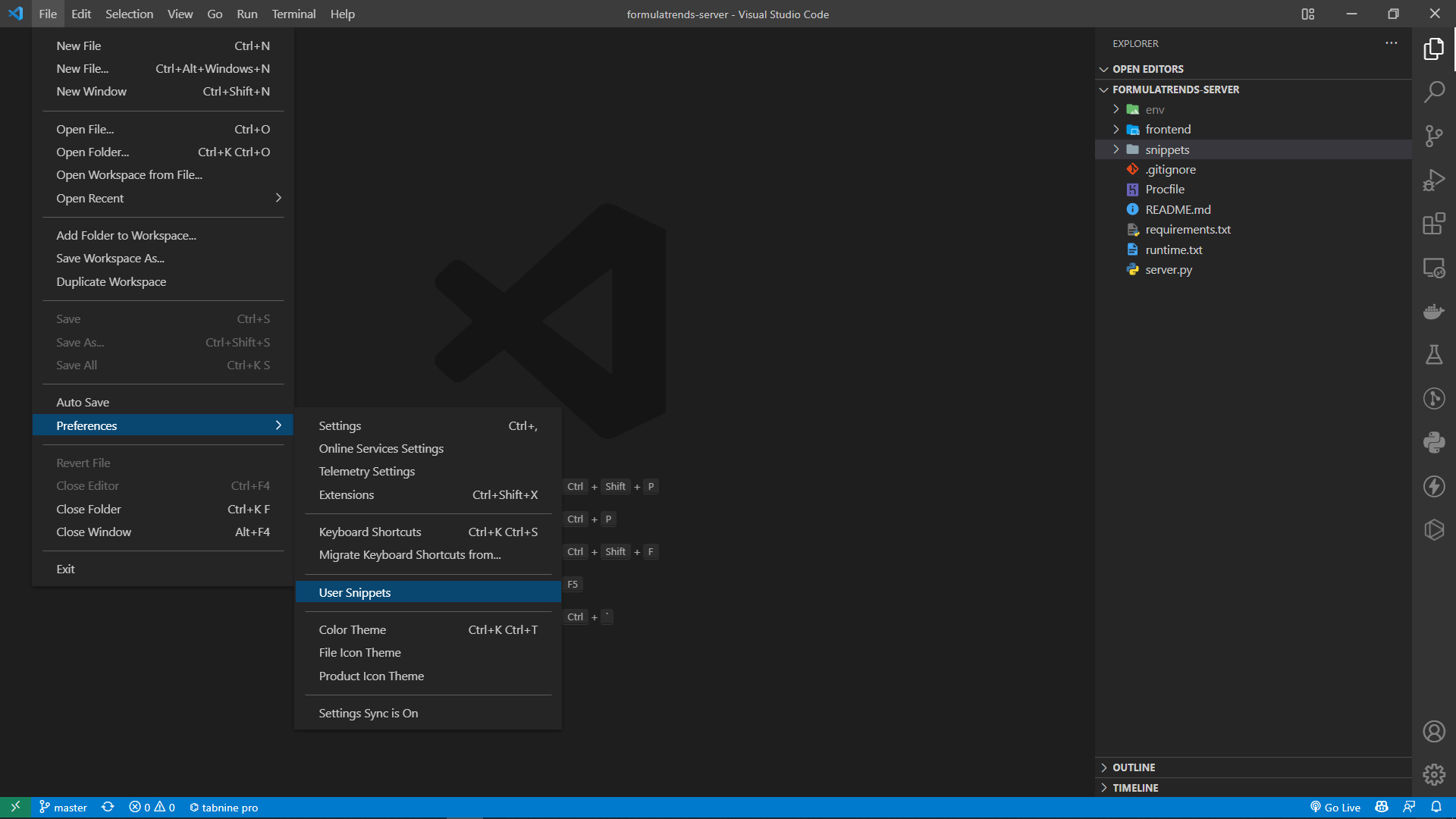Click tabnine pro in status bar
This screenshot has height=819, width=1456.
[x=224, y=808]
